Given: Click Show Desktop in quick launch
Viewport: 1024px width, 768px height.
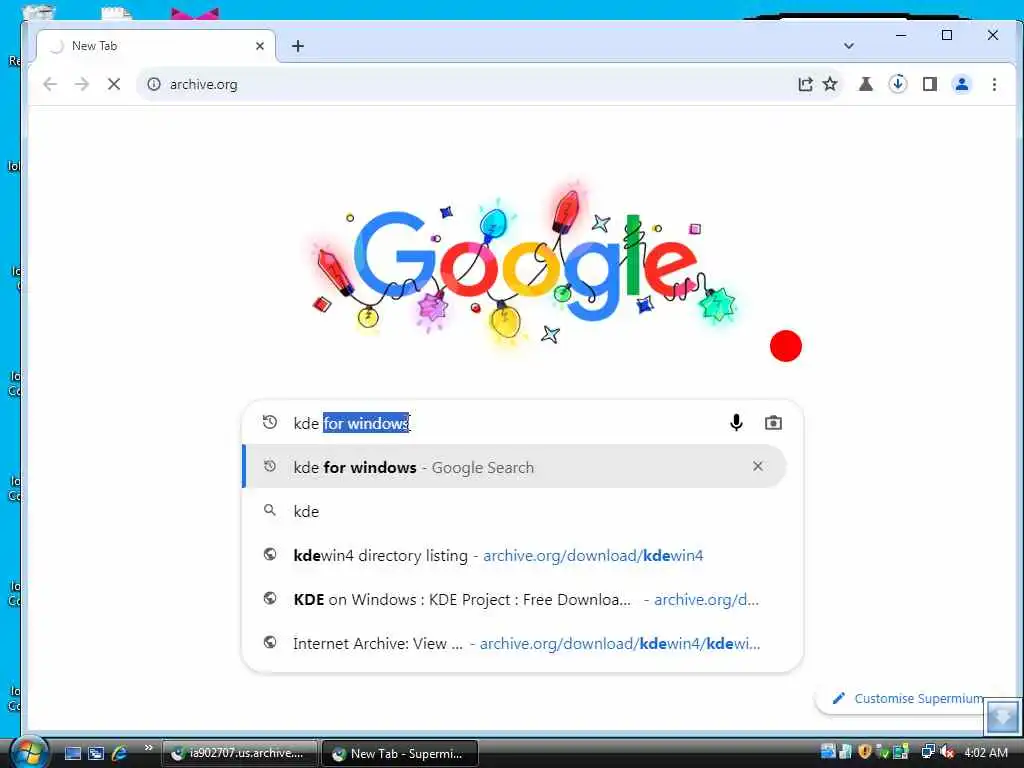Looking at the screenshot, I should tap(73, 753).
